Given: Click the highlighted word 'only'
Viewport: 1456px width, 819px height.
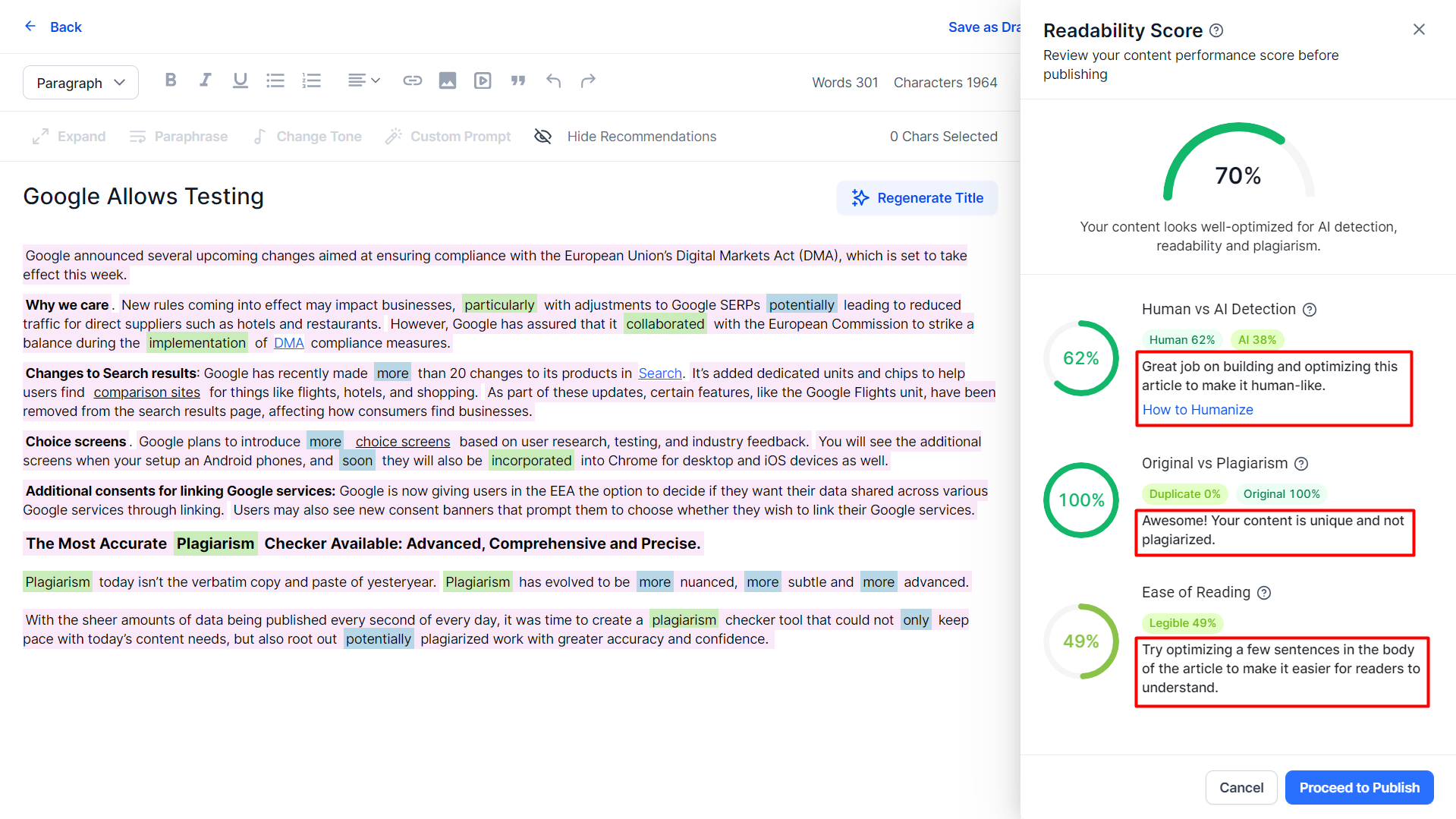Looking at the screenshot, I should point(916,620).
